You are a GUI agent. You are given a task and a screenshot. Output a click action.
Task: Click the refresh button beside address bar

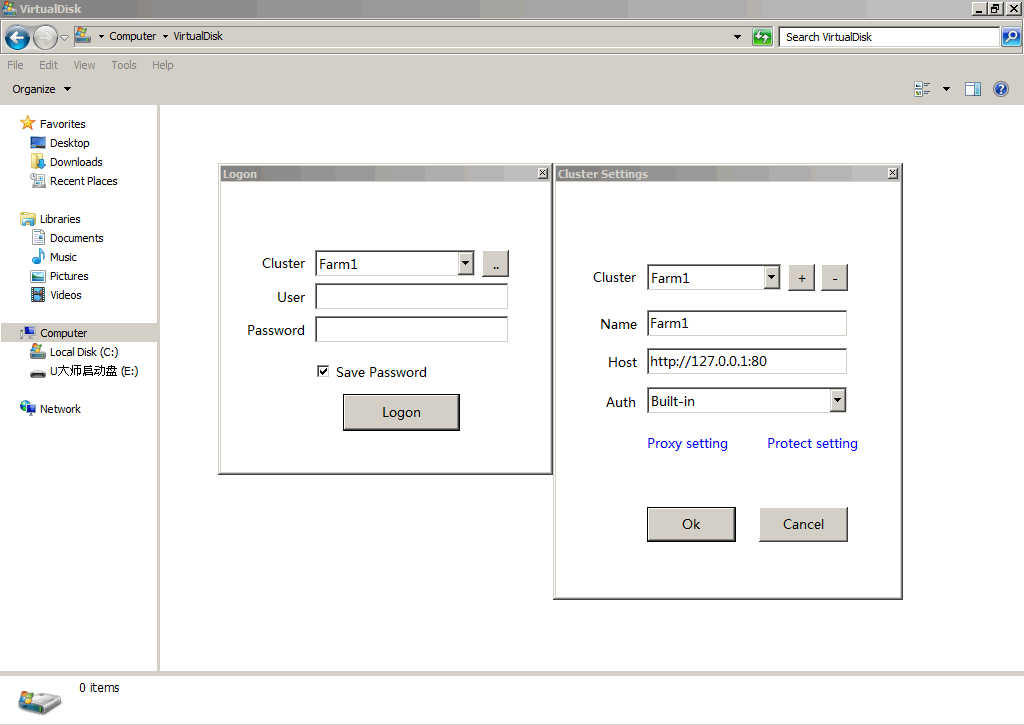click(x=762, y=37)
